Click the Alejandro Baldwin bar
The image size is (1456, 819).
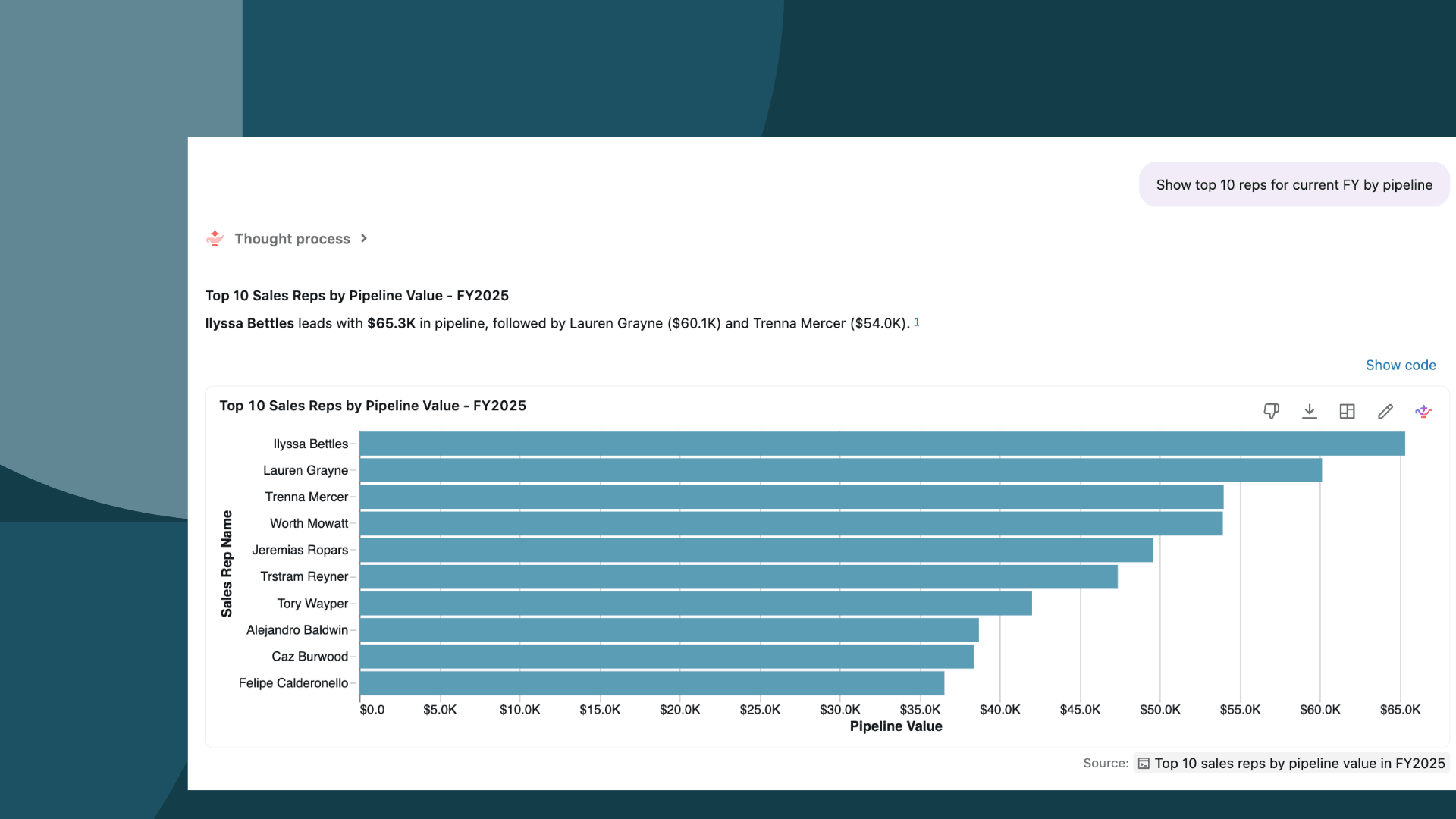click(669, 630)
